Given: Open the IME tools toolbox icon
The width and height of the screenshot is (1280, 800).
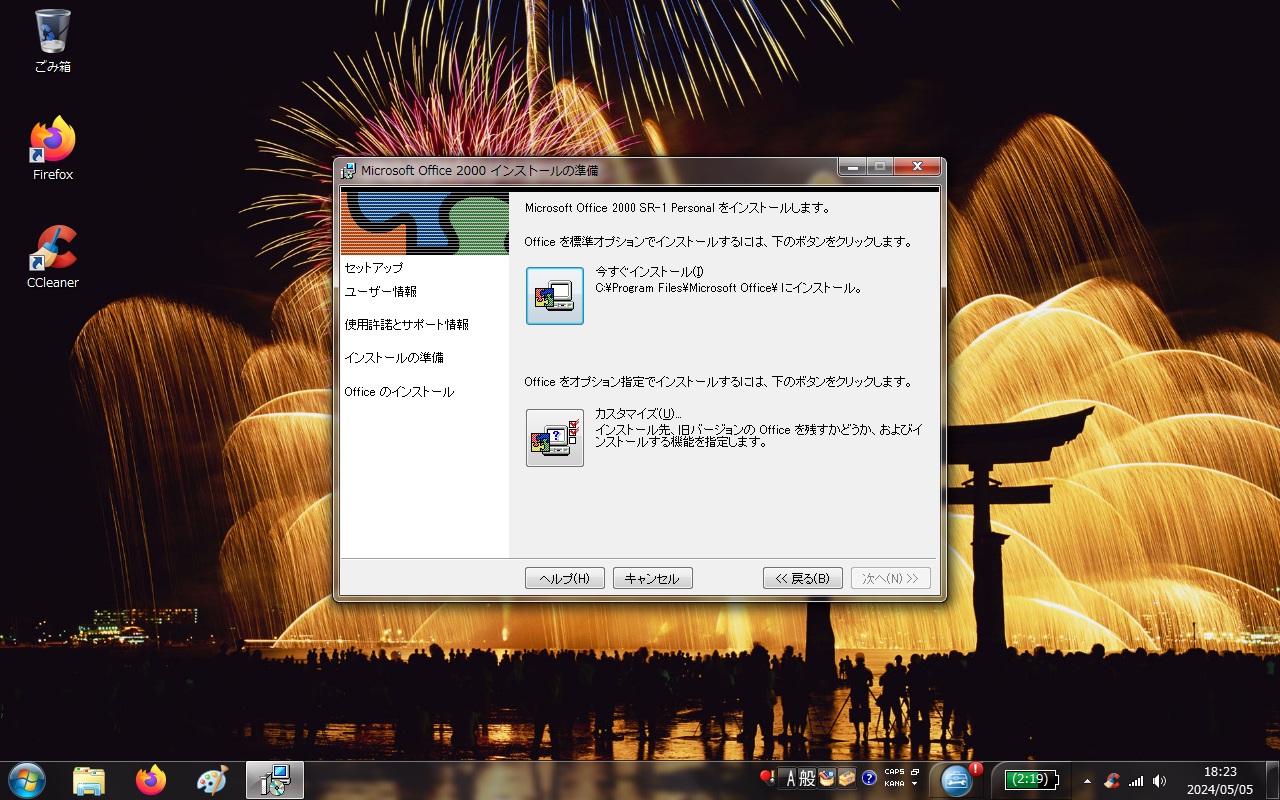Looking at the screenshot, I should [847, 778].
